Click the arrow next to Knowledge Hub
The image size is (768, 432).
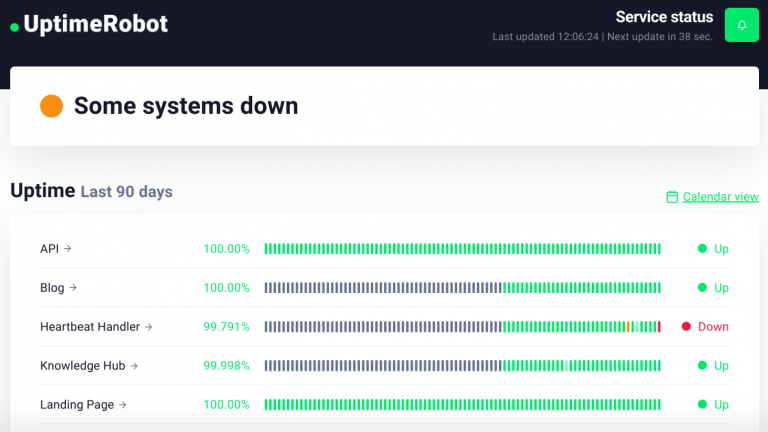134,366
